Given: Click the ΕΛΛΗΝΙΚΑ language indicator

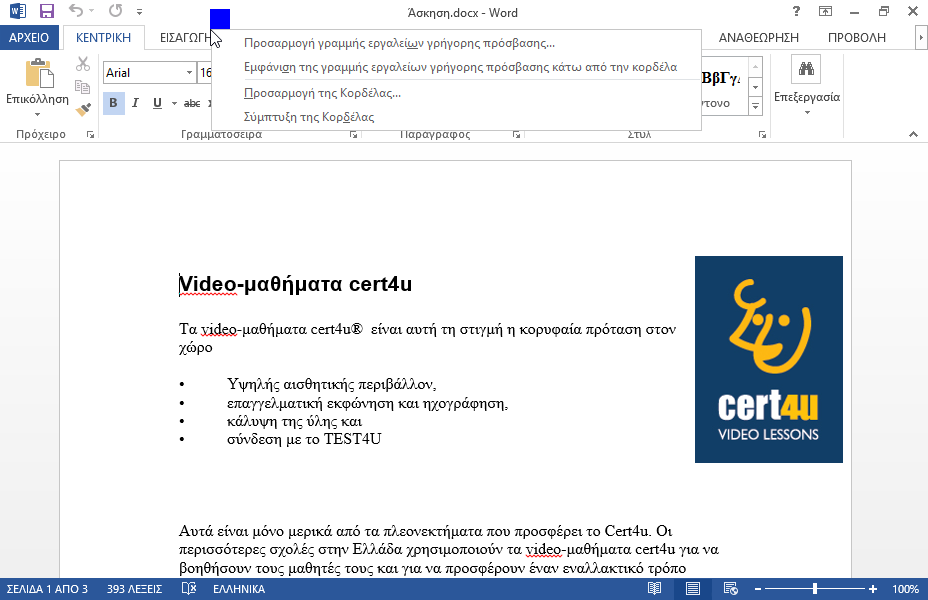Looking at the screenshot, I should [x=239, y=589].
